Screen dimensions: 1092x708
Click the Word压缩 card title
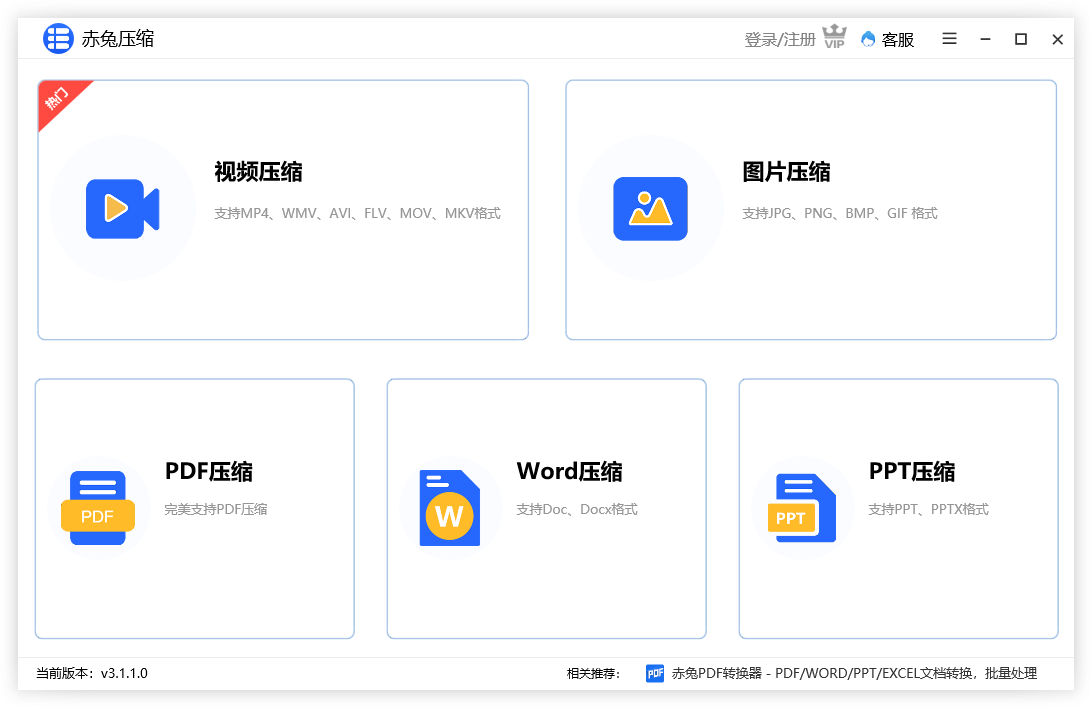tap(570, 471)
